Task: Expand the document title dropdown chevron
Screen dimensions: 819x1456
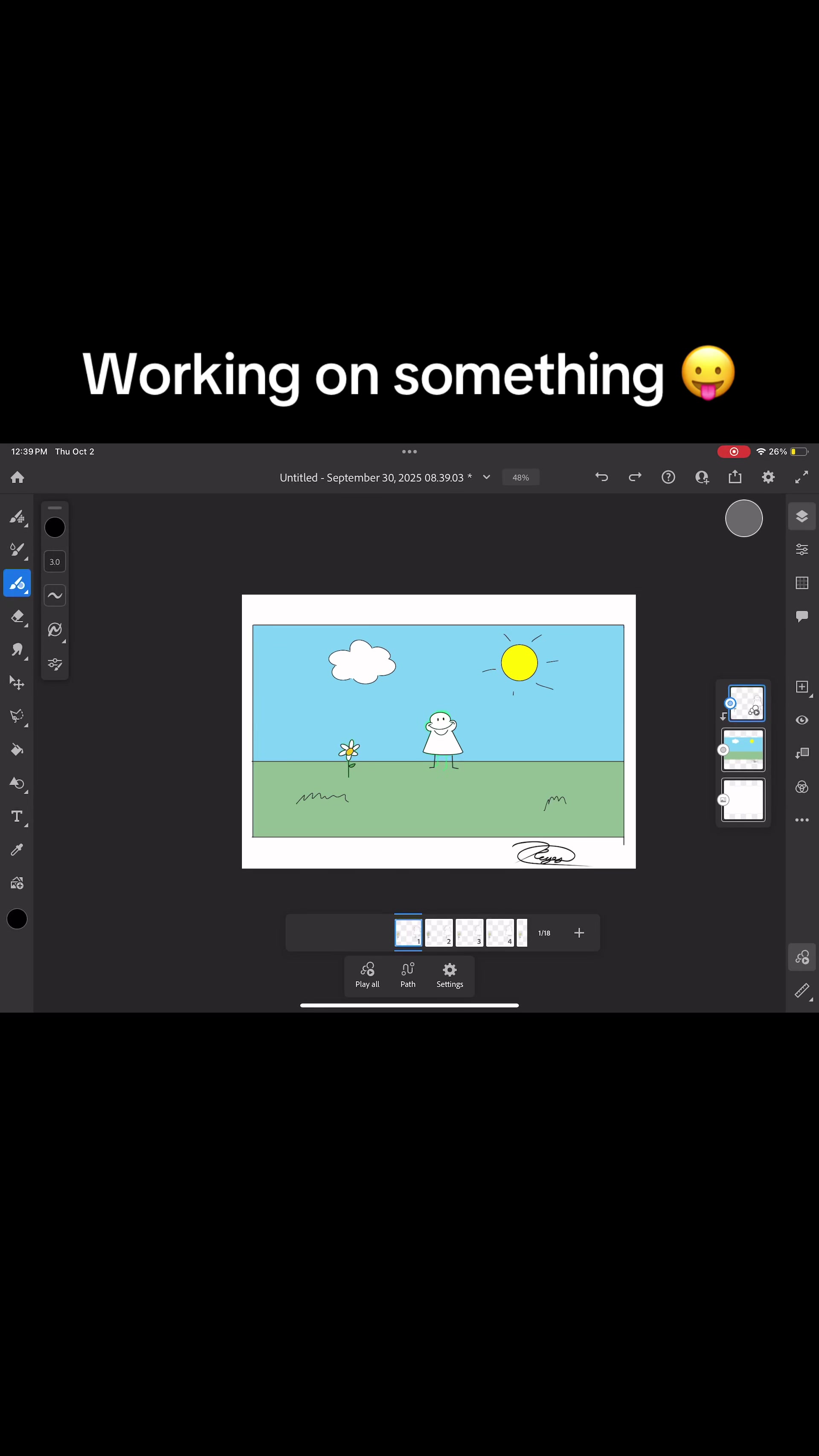Action: point(486,478)
